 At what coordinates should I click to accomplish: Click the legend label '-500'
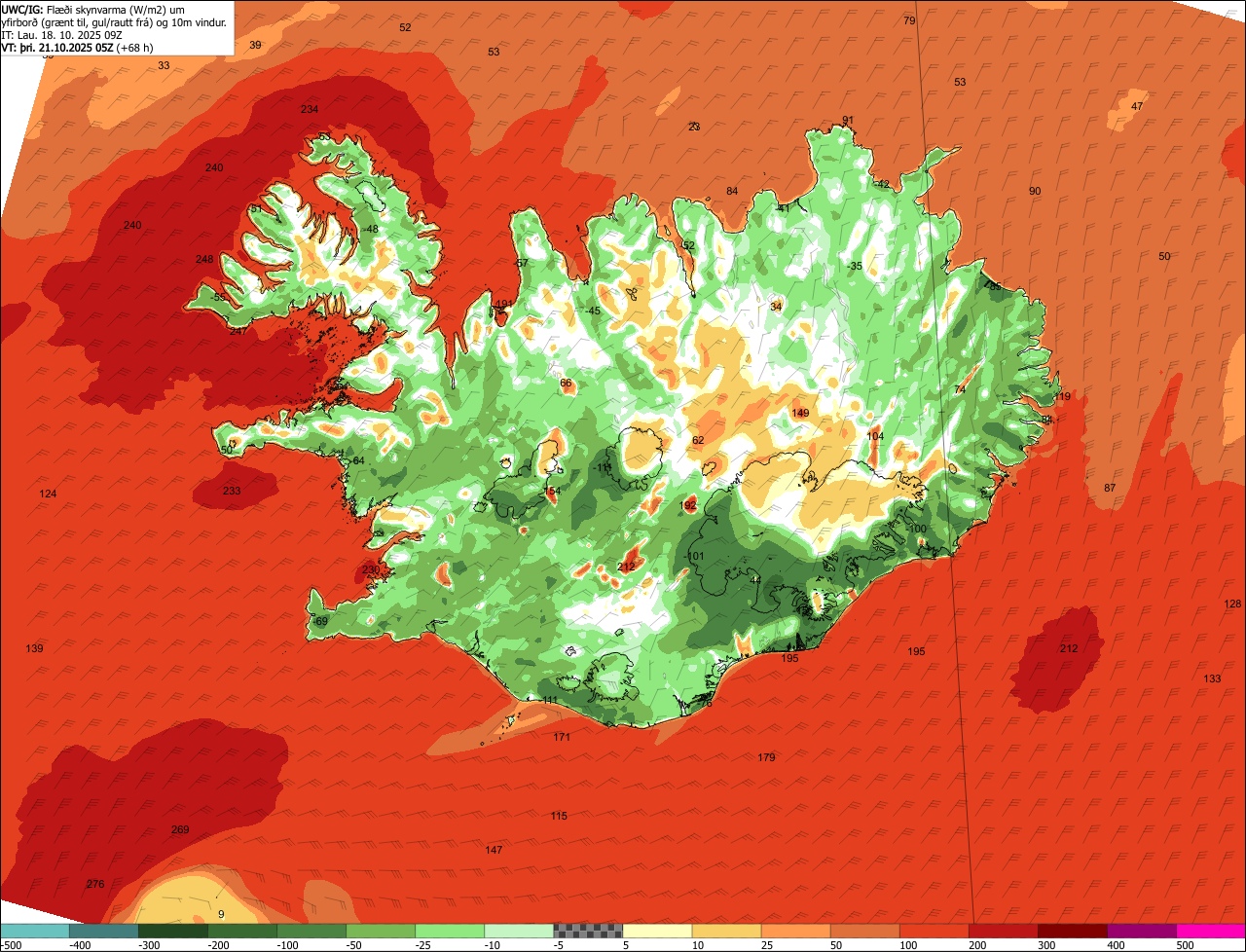[12, 944]
